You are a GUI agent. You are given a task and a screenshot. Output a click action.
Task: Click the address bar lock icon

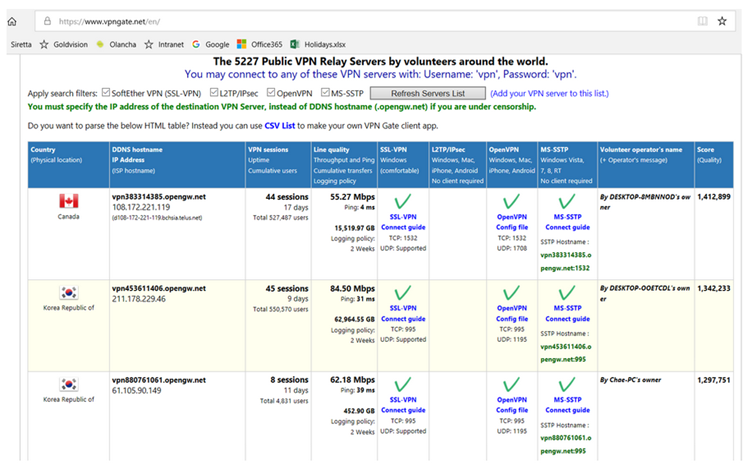tap(47, 21)
